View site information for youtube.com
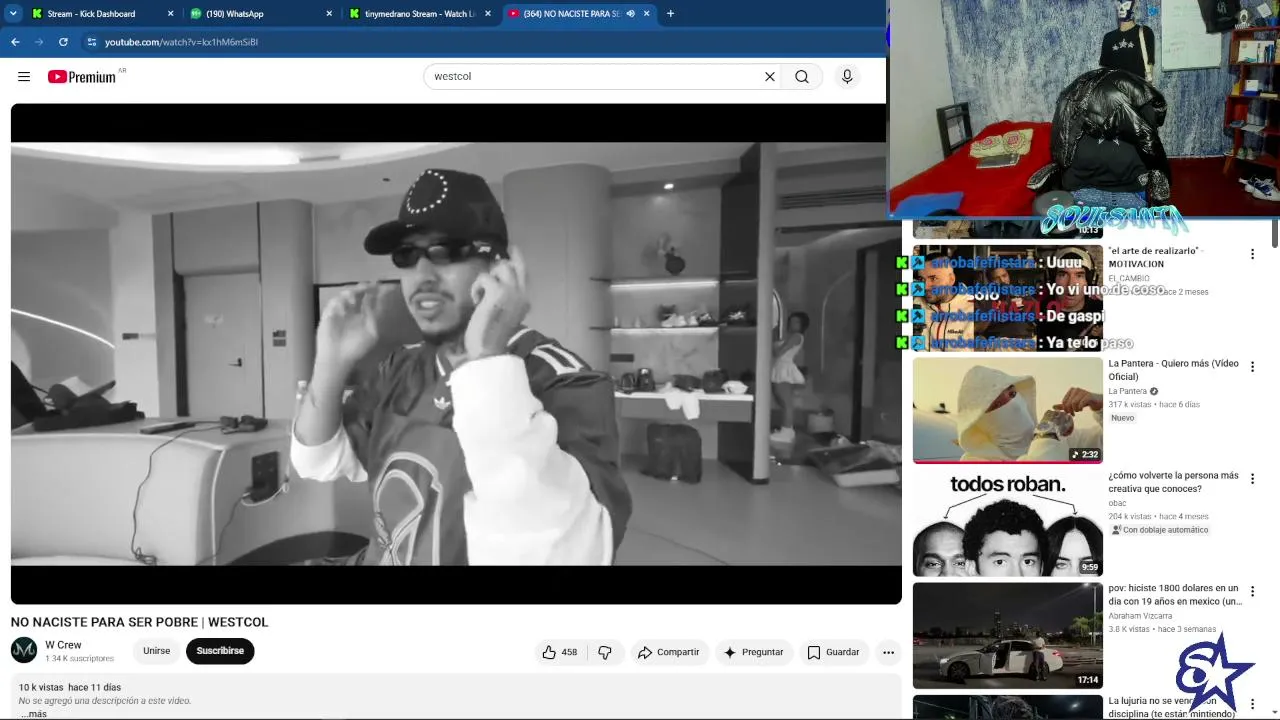1280x720 pixels. point(92,42)
